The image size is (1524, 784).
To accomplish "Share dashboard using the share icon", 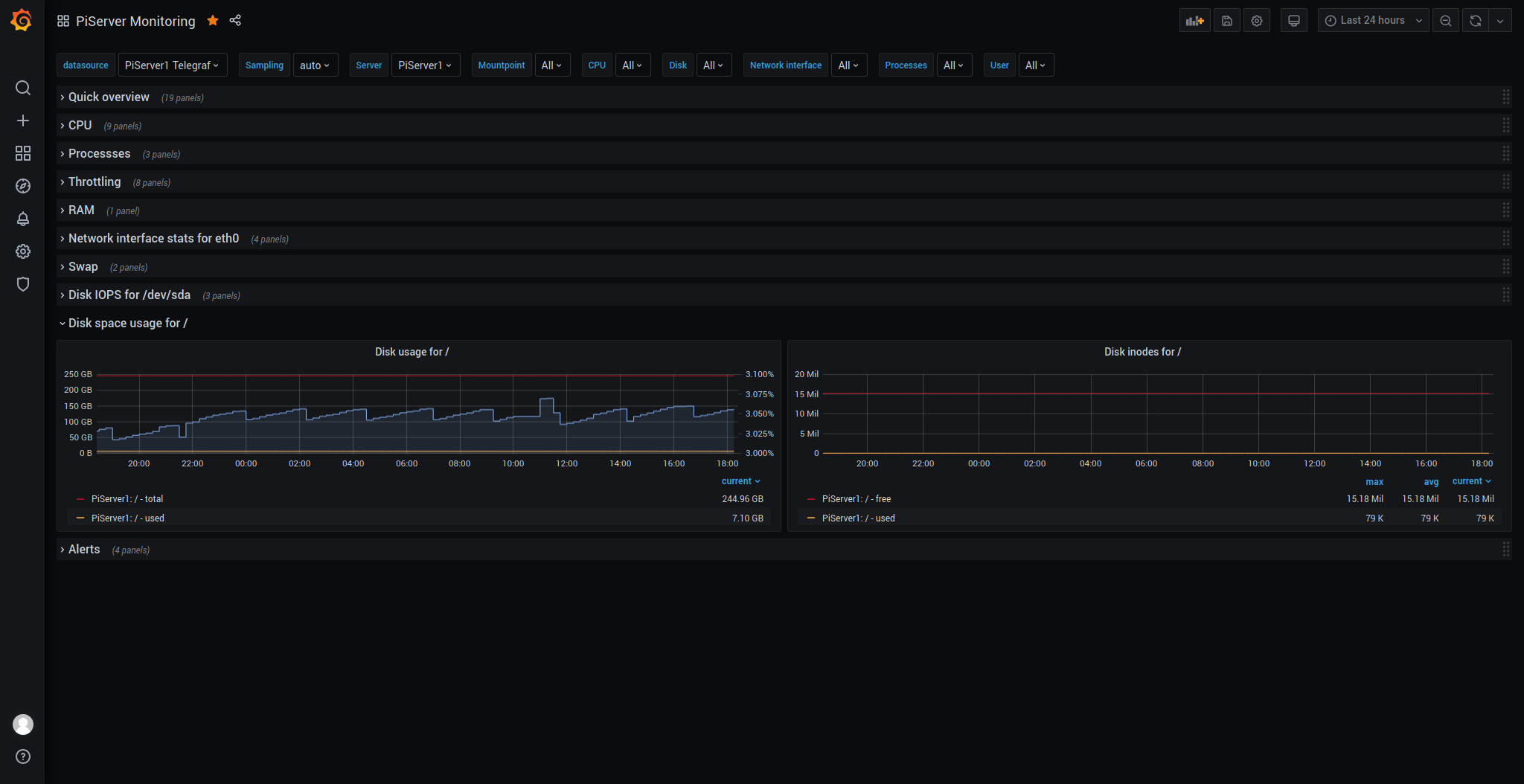I will [235, 20].
